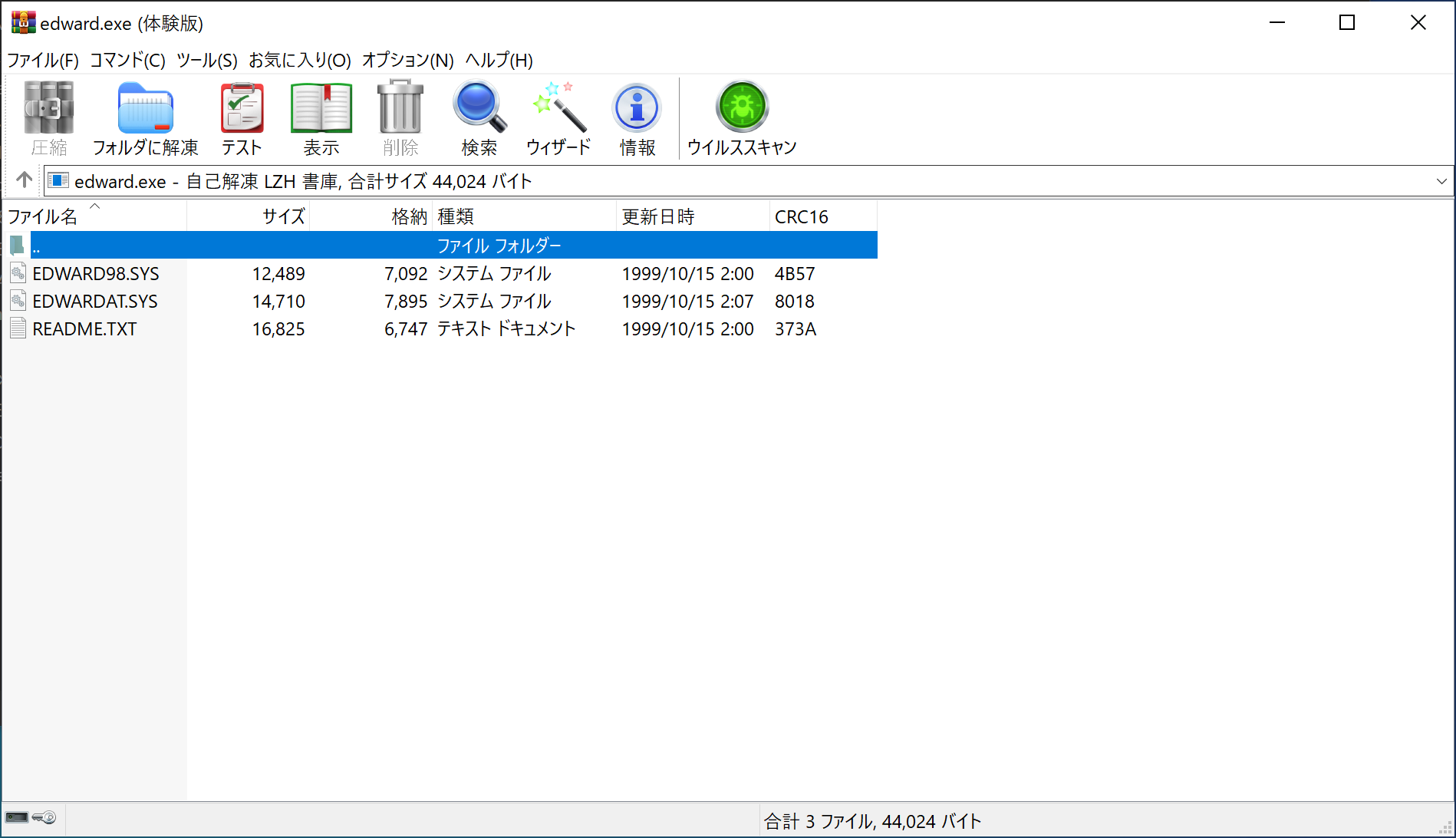Screen dimensions: 1456x838
Task: Sort by サイズ column header
Action: pos(249,216)
